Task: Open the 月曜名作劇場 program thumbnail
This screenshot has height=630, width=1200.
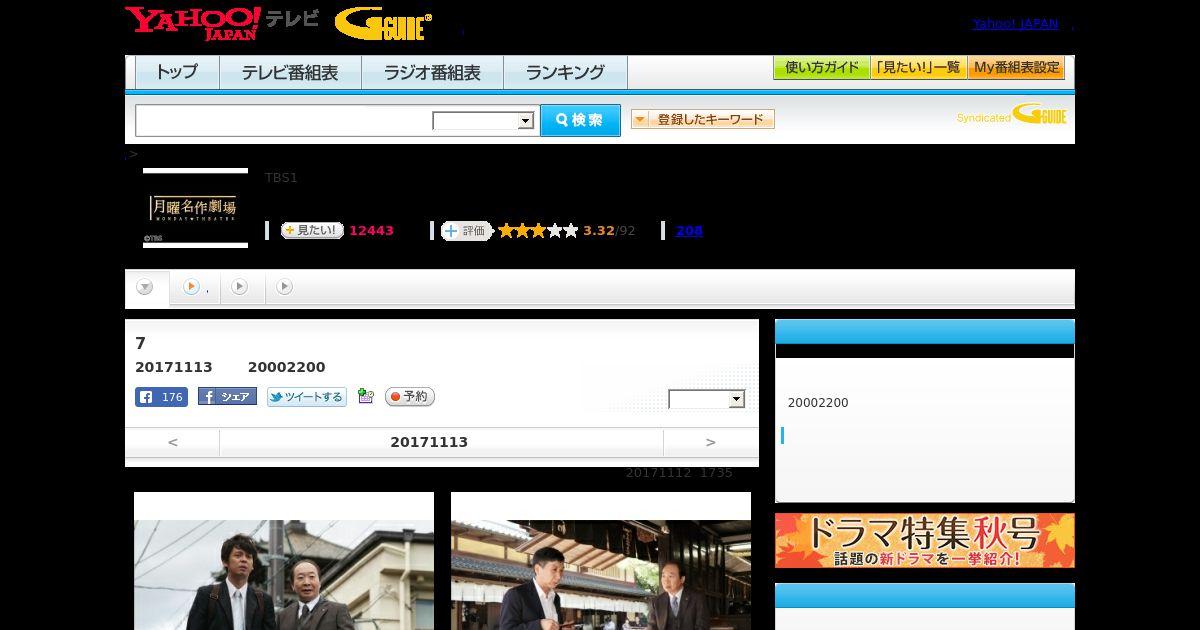Action: [x=195, y=208]
